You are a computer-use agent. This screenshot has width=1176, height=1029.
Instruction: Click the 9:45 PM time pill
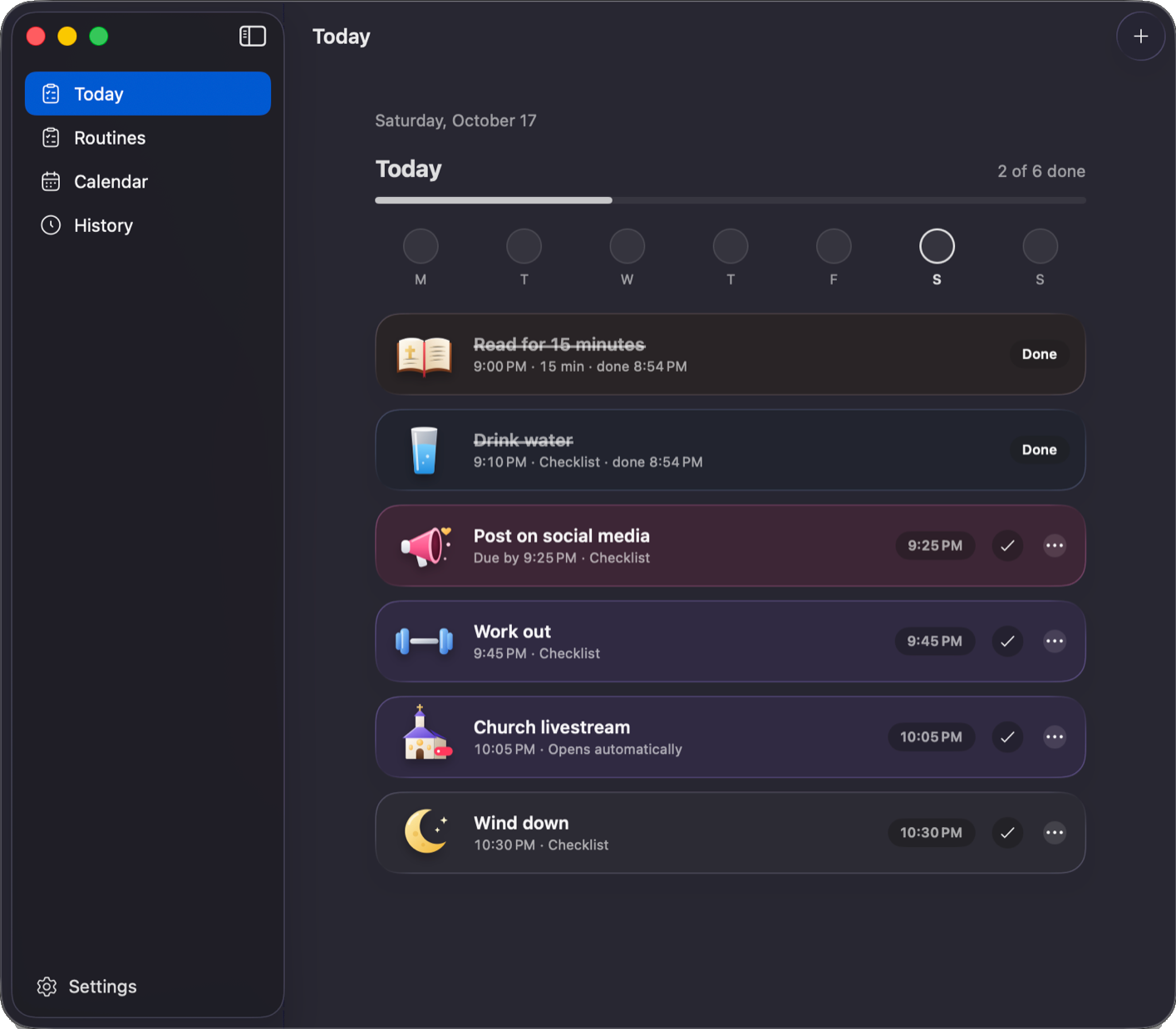click(x=935, y=642)
